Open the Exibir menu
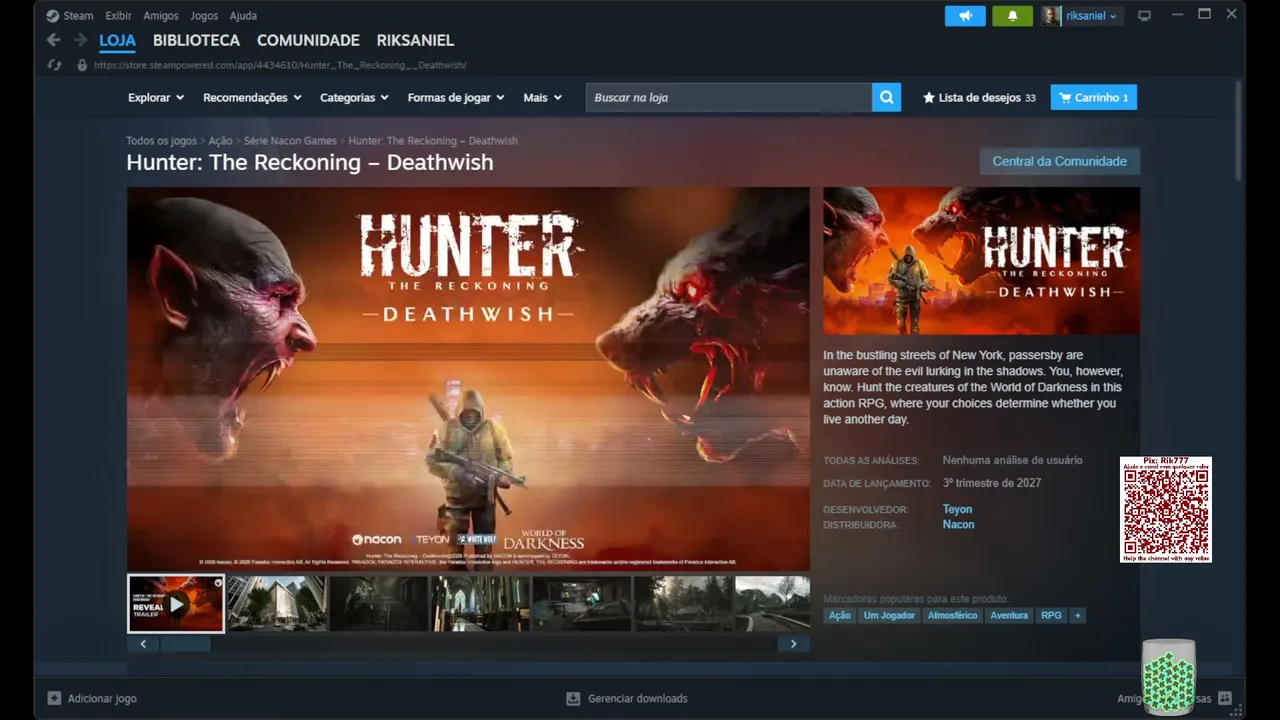The width and height of the screenshot is (1280, 720). click(x=118, y=16)
